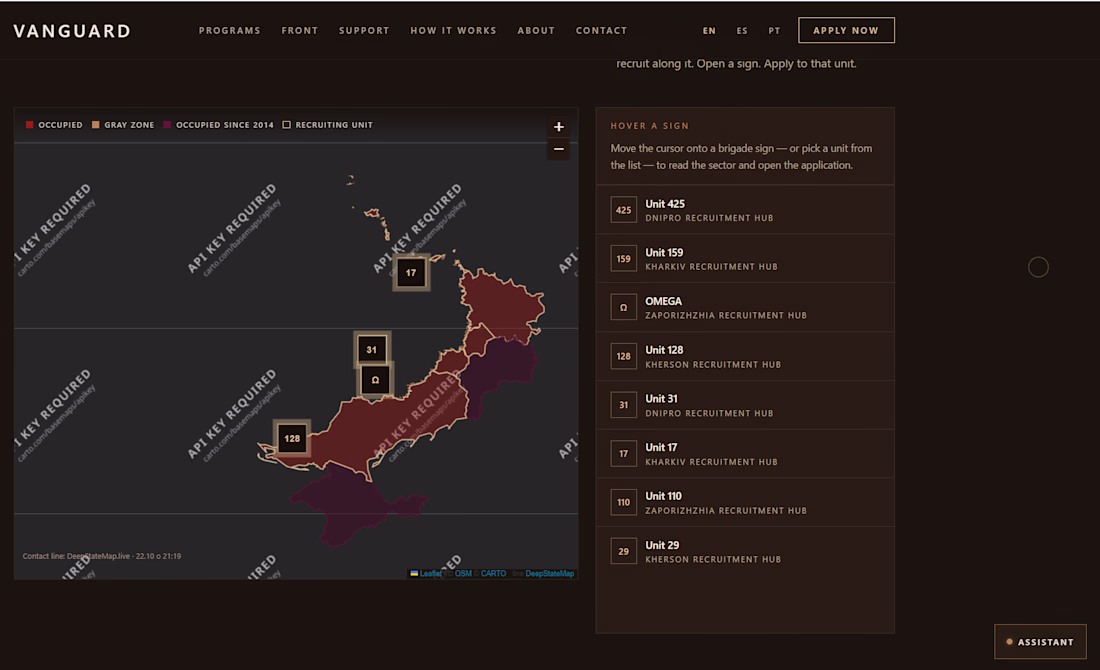Viewport: 1100px width, 670px height.
Task: Navigate to How It Works
Action: [x=453, y=31]
